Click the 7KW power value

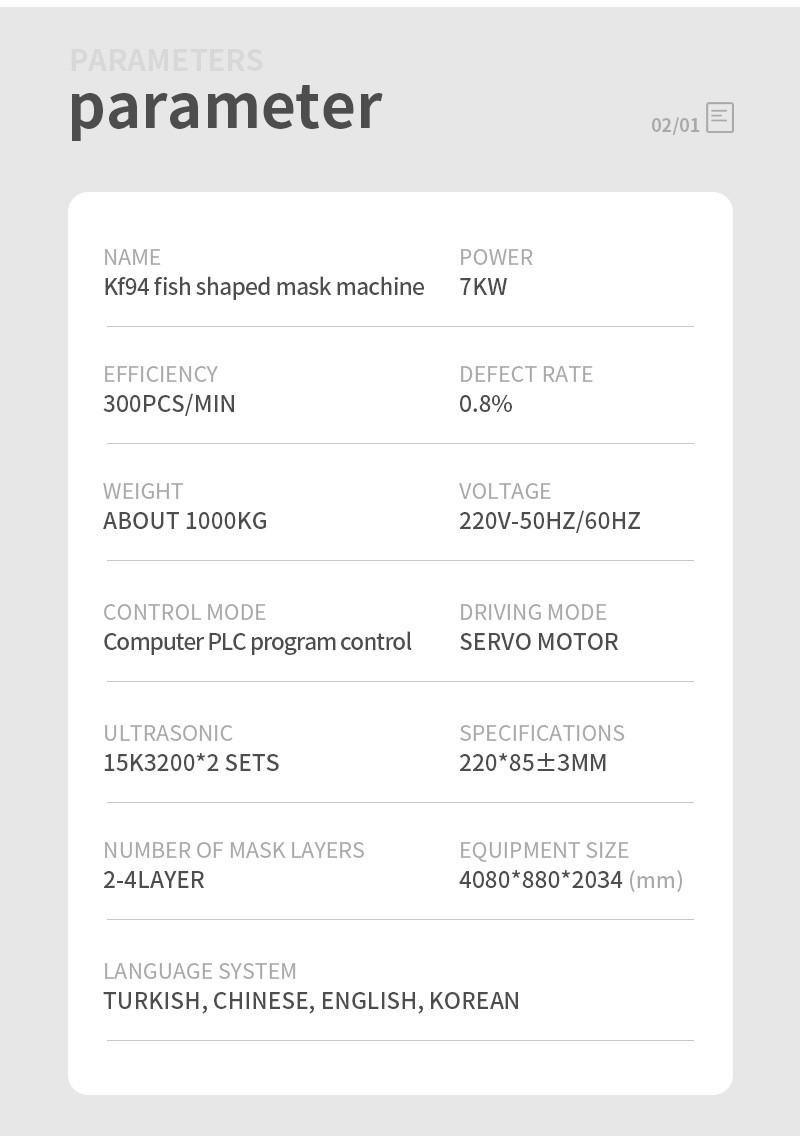point(483,287)
